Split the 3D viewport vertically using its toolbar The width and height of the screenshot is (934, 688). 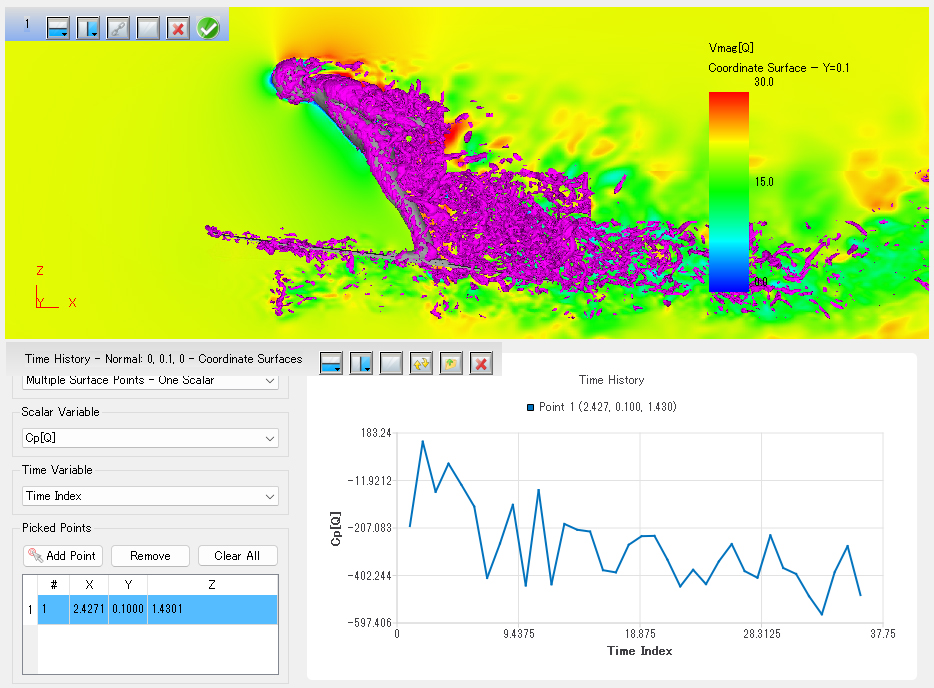[88, 28]
